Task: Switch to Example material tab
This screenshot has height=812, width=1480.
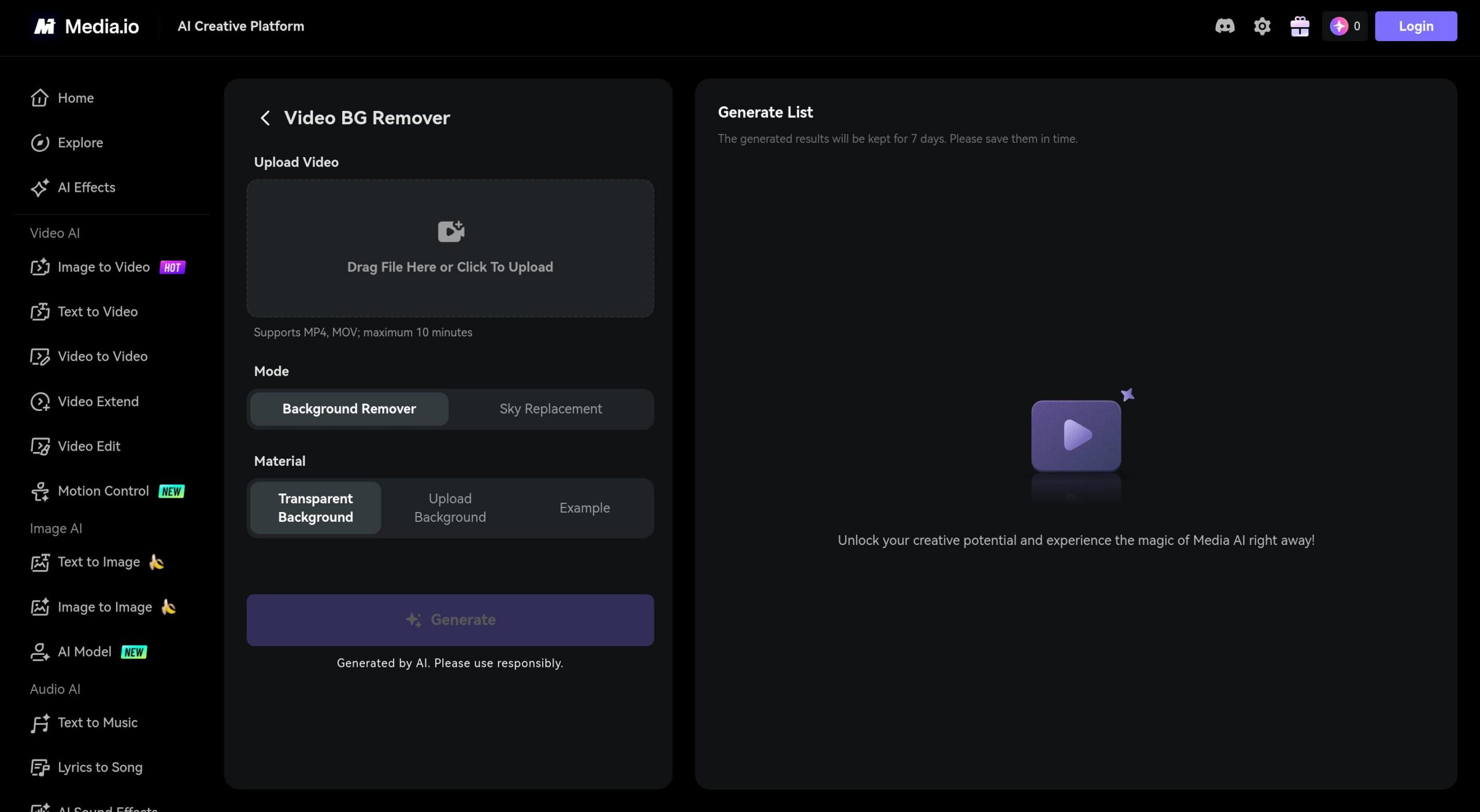Action: click(584, 508)
